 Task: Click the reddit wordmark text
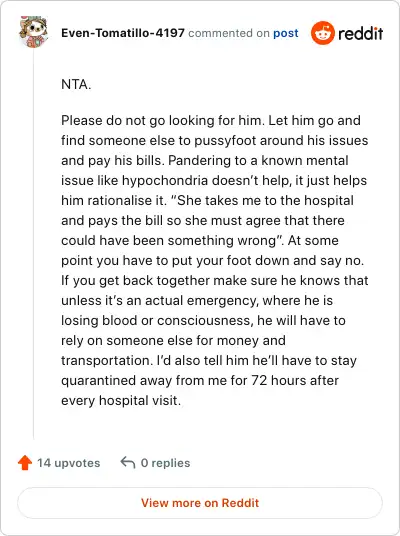[x=361, y=34]
